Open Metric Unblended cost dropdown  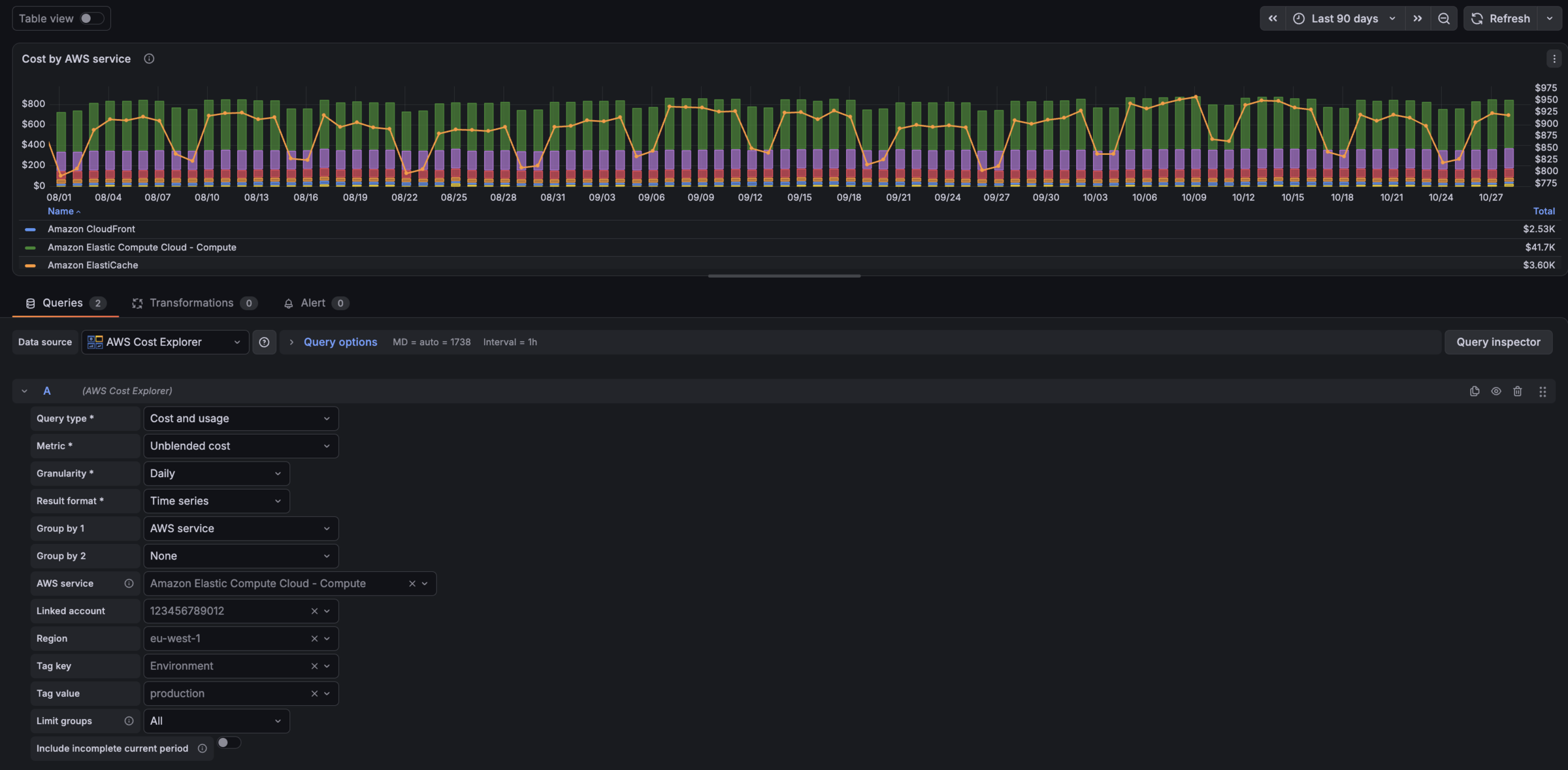(241, 446)
